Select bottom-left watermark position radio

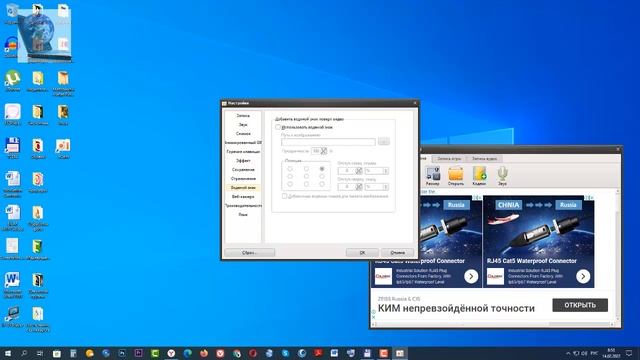click(290, 184)
